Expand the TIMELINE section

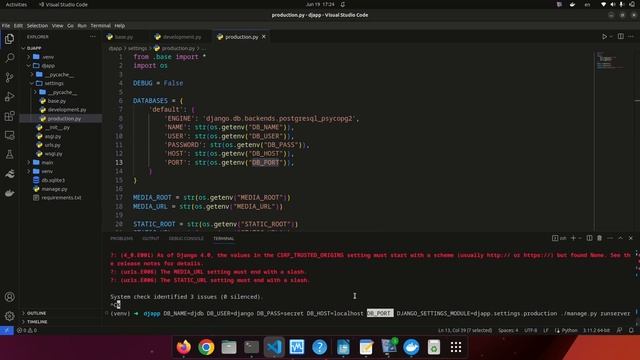click(x=37, y=322)
